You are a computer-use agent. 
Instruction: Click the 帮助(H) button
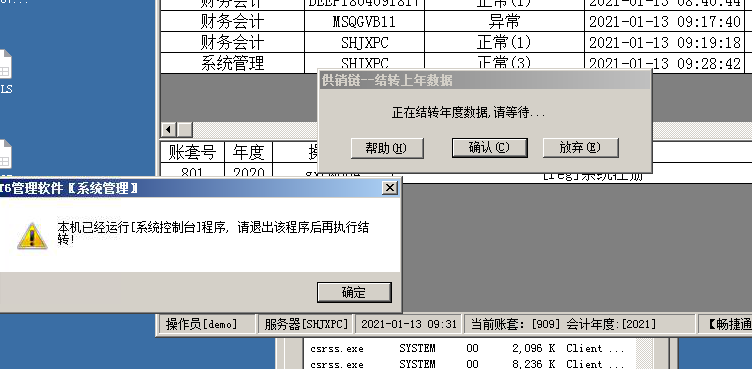[x=387, y=148]
